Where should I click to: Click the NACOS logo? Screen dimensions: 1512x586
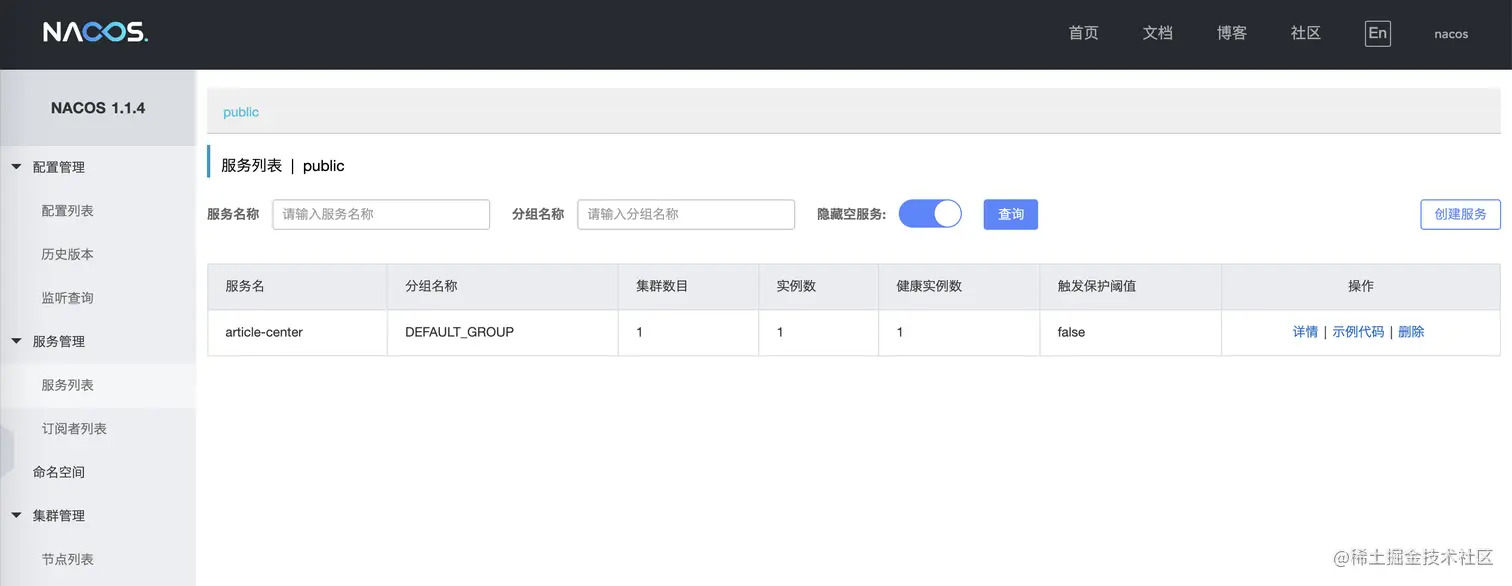click(95, 33)
